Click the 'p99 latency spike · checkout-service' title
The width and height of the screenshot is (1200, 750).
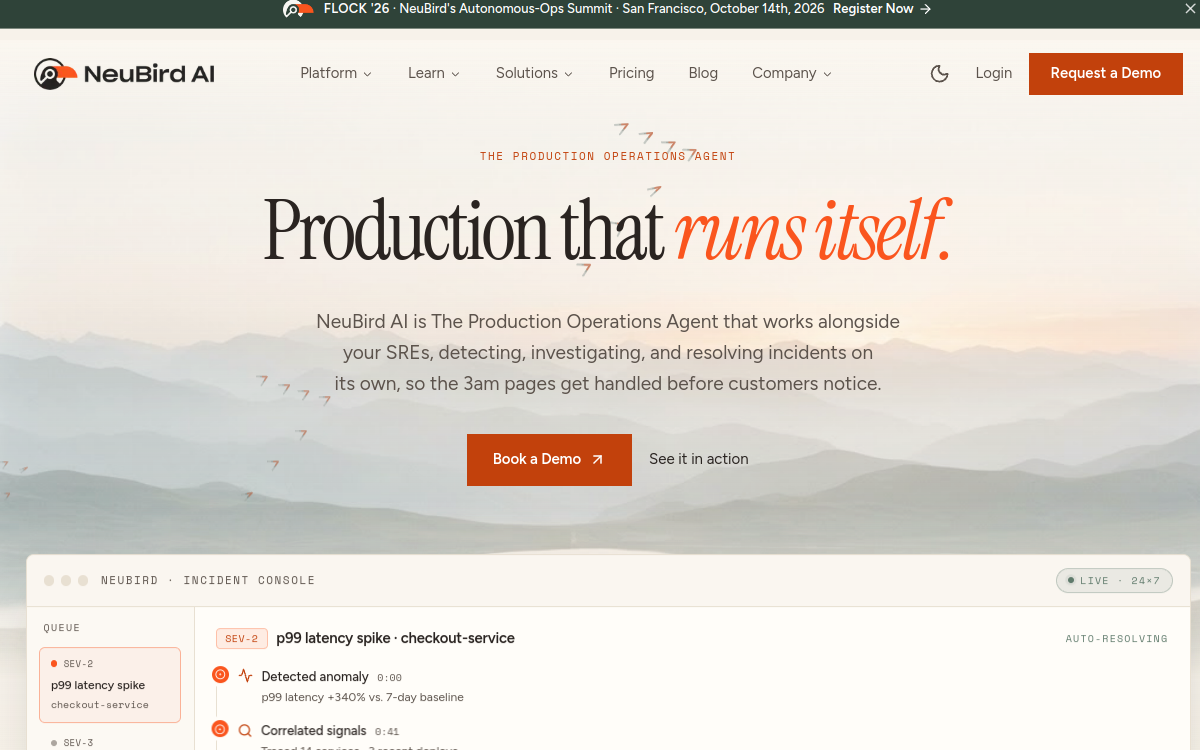click(x=396, y=638)
